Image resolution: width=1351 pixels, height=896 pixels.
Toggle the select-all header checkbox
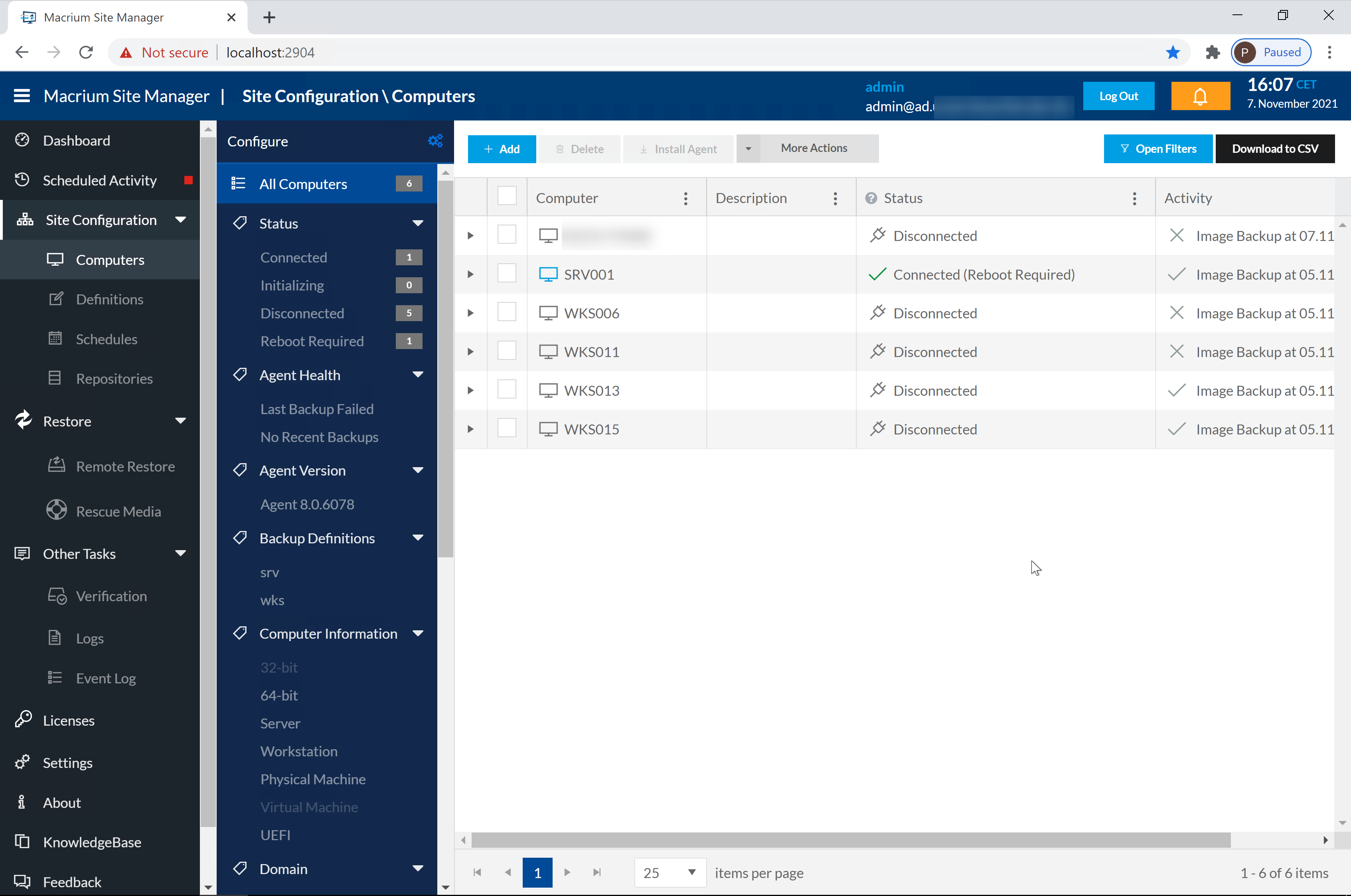[506, 196]
